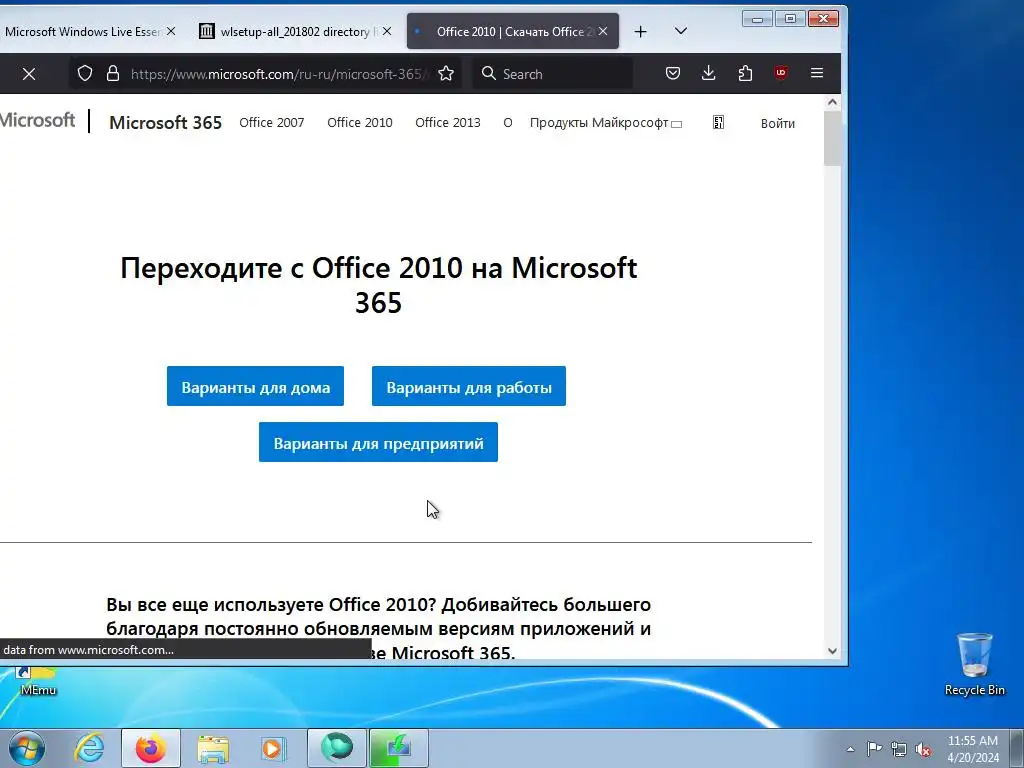Image resolution: width=1024 pixels, height=768 pixels.
Task: Show hidden tray icons arrow
Action: click(x=850, y=749)
